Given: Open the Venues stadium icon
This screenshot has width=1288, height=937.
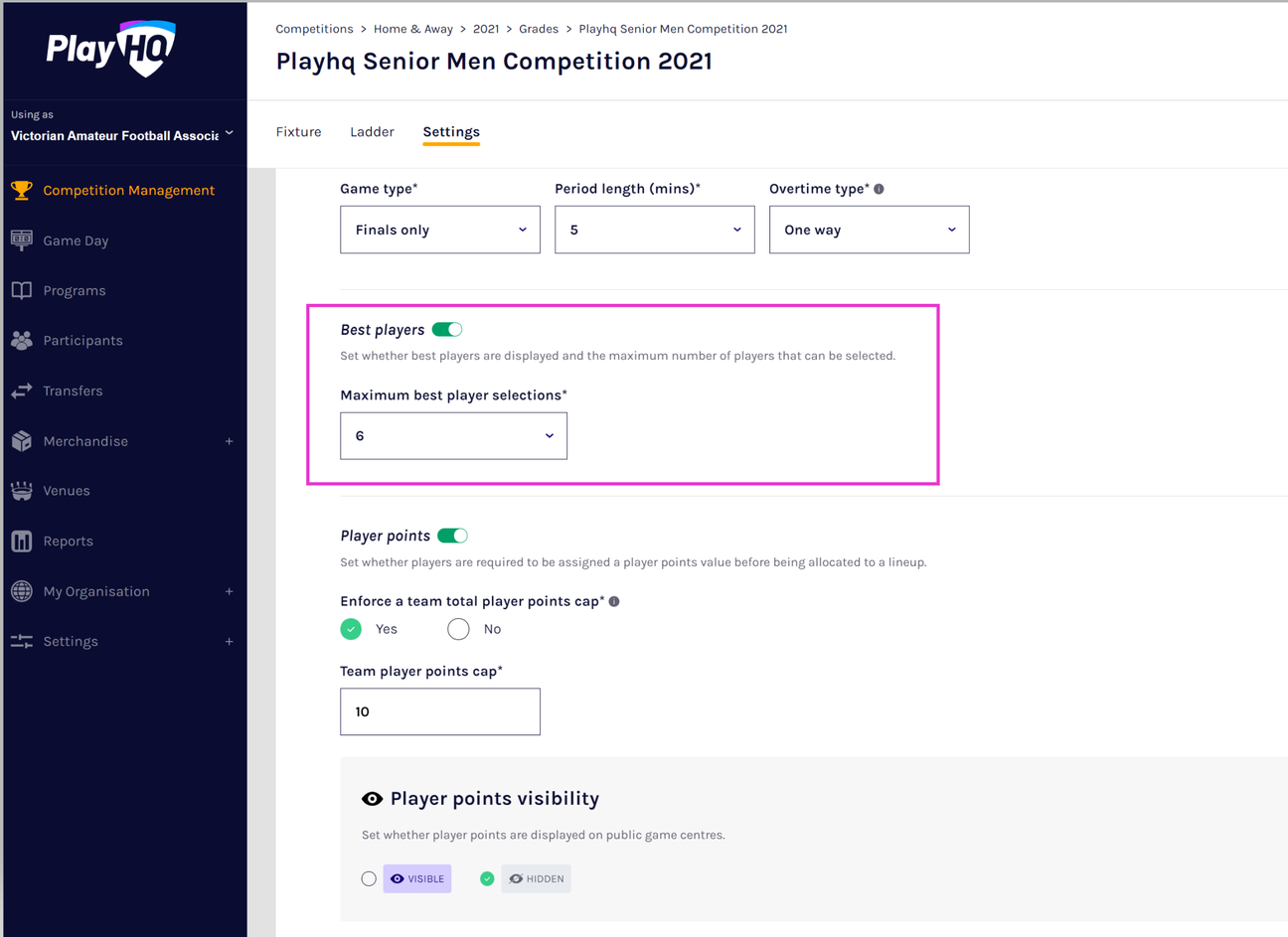Looking at the screenshot, I should pos(22,491).
